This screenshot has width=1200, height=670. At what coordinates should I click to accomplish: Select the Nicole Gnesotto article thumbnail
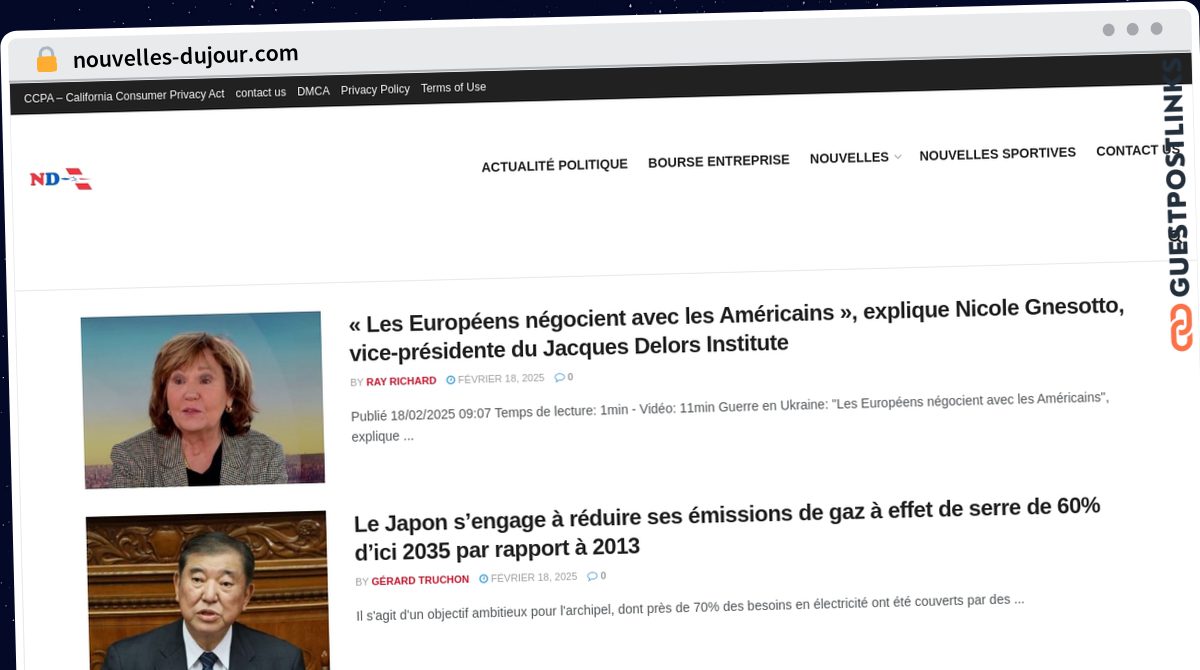(203, 400)
